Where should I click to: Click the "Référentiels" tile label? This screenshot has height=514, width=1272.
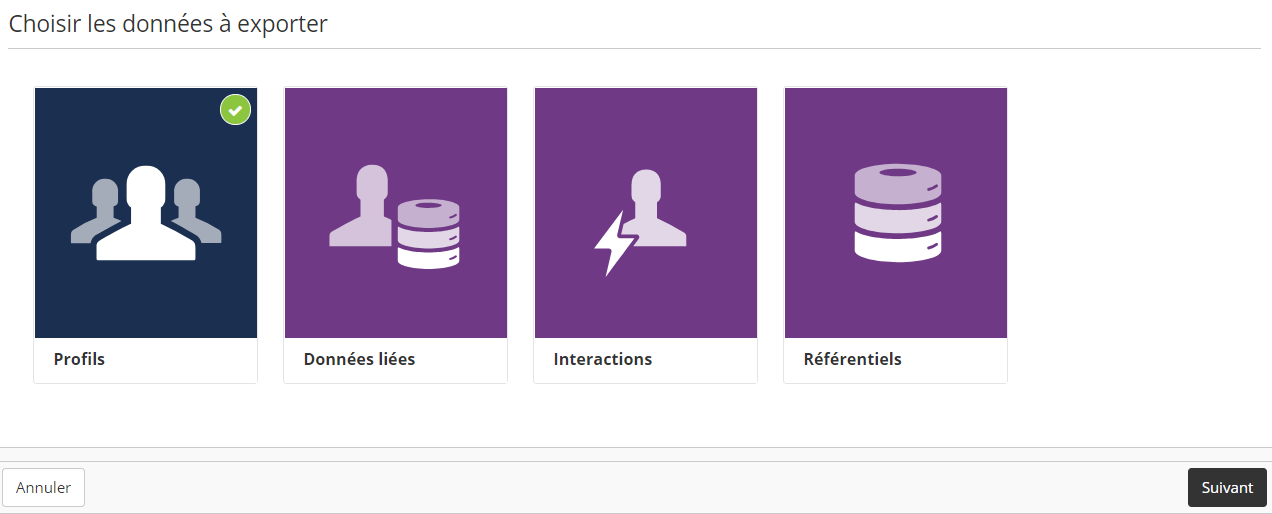coord(852,359)
